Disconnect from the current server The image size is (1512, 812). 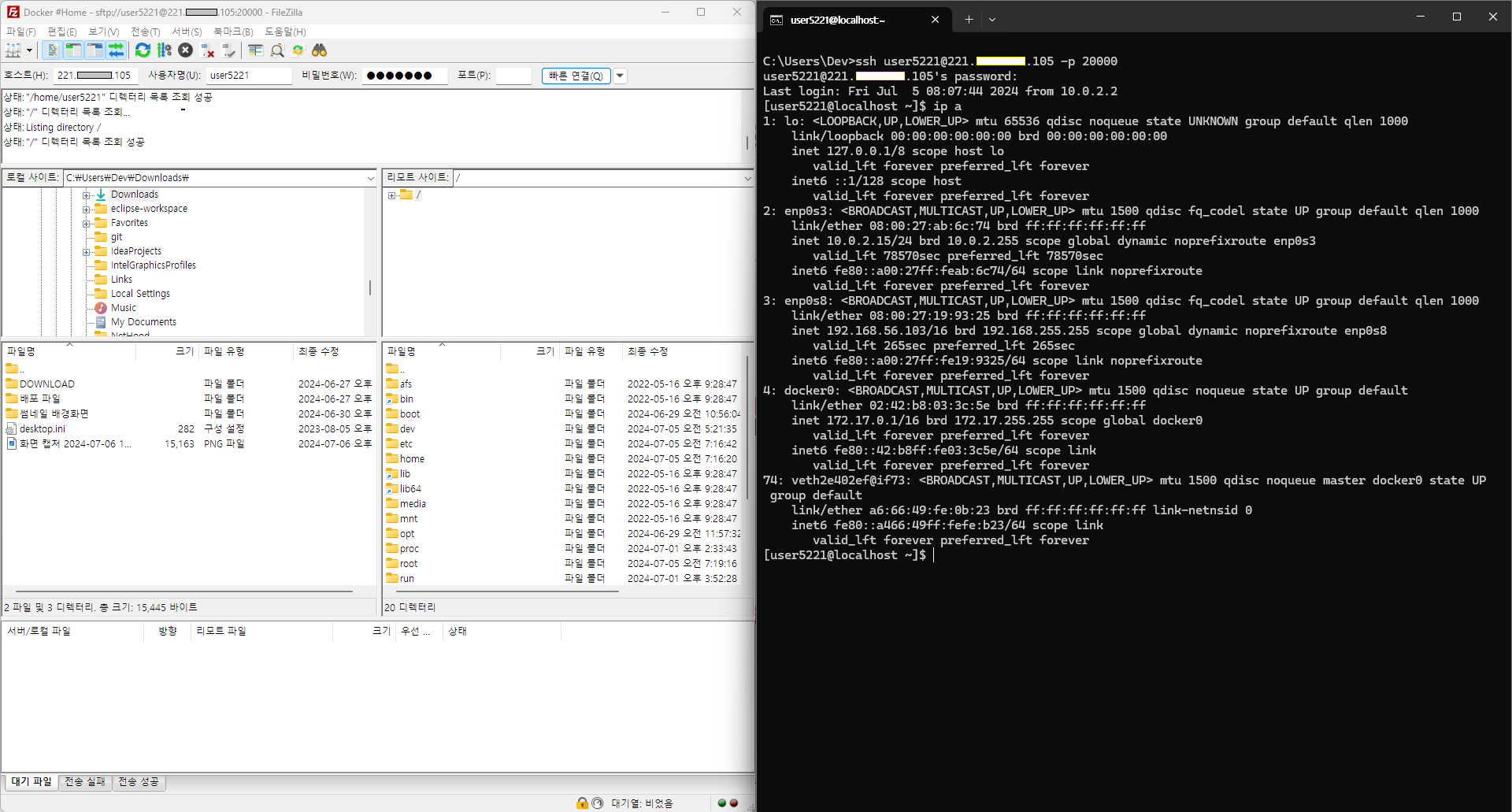click(207, 50)
